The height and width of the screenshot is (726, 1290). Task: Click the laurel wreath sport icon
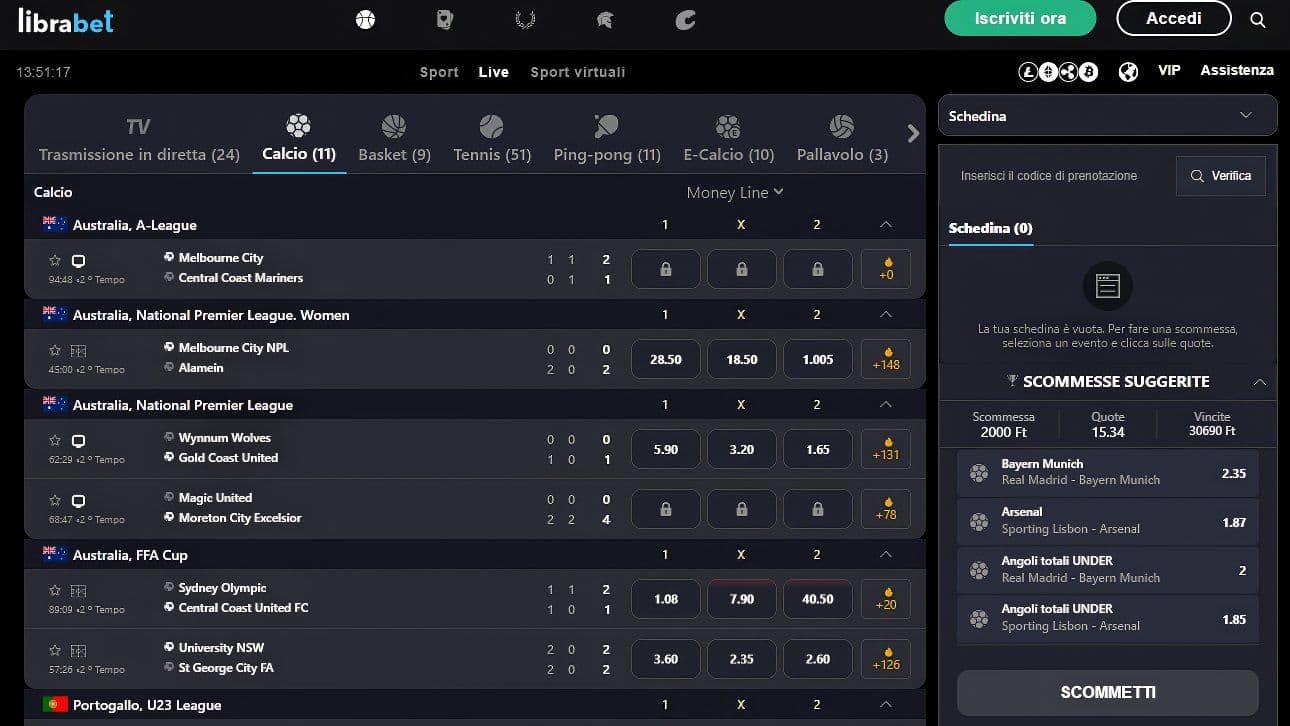[525, 18]
